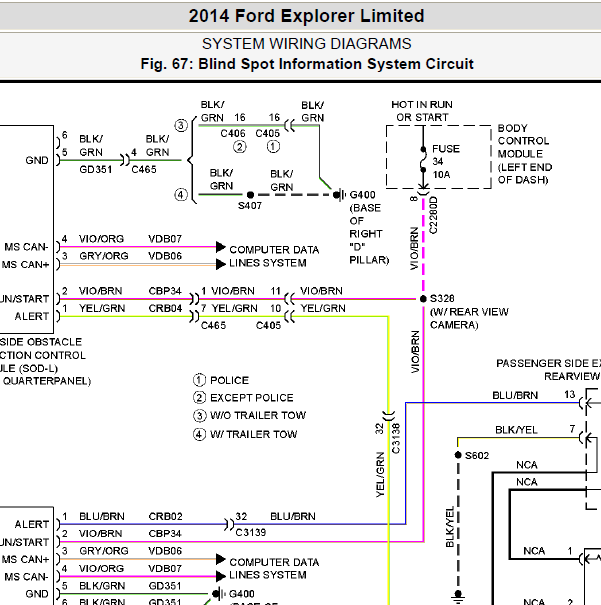Click the 'CRB02' circuit code
The image size is (601, 605).
(x=165, y=516)
